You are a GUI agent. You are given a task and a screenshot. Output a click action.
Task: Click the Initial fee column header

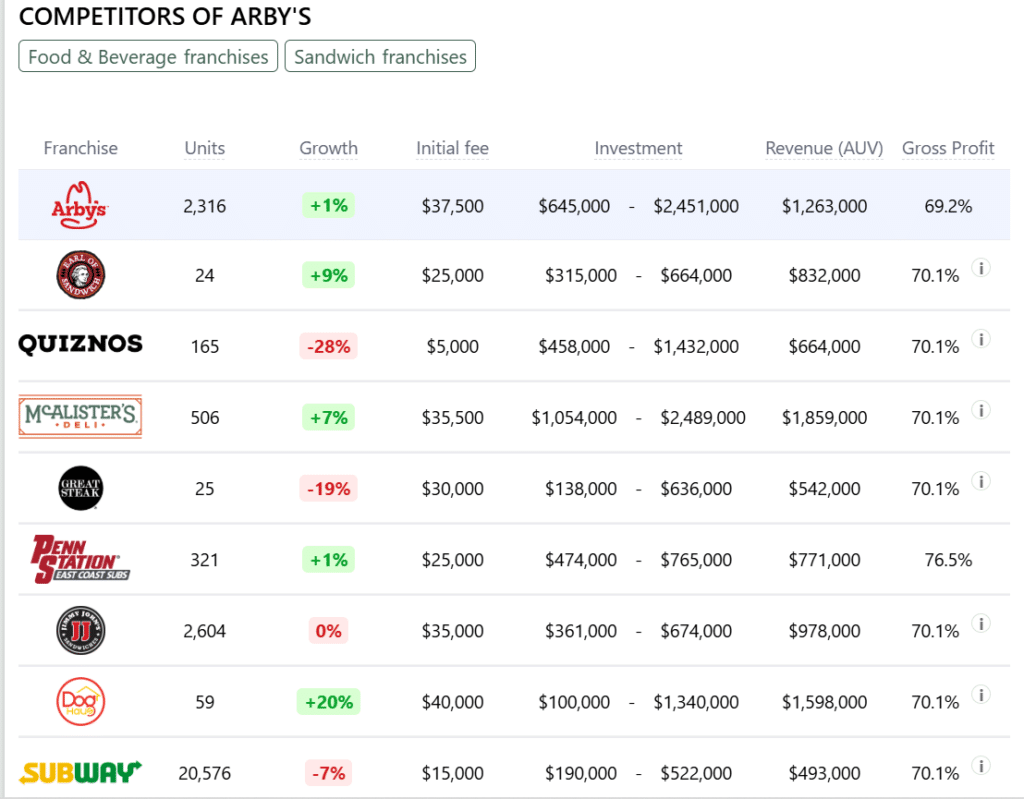pos(453,148)
